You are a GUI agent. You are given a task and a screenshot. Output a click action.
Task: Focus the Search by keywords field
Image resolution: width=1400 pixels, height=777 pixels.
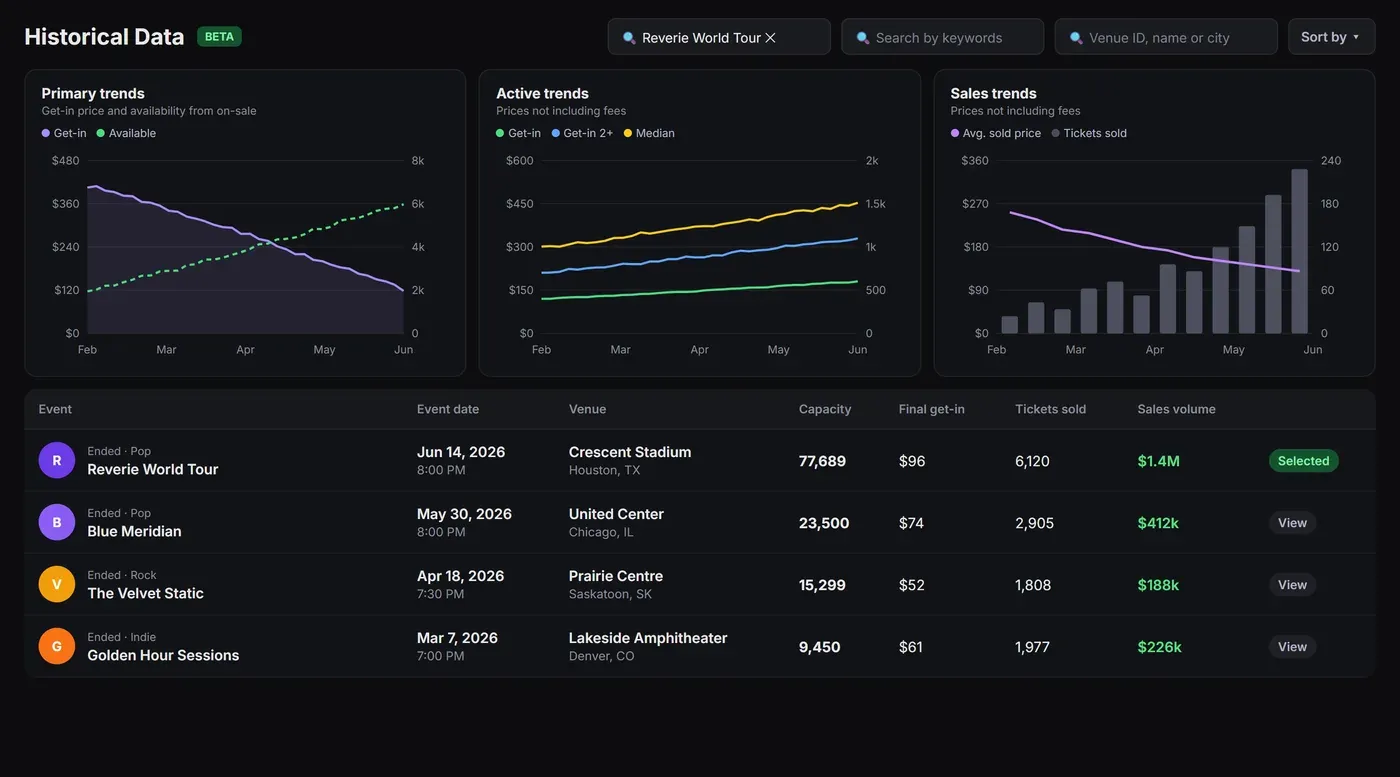(942, 37)
